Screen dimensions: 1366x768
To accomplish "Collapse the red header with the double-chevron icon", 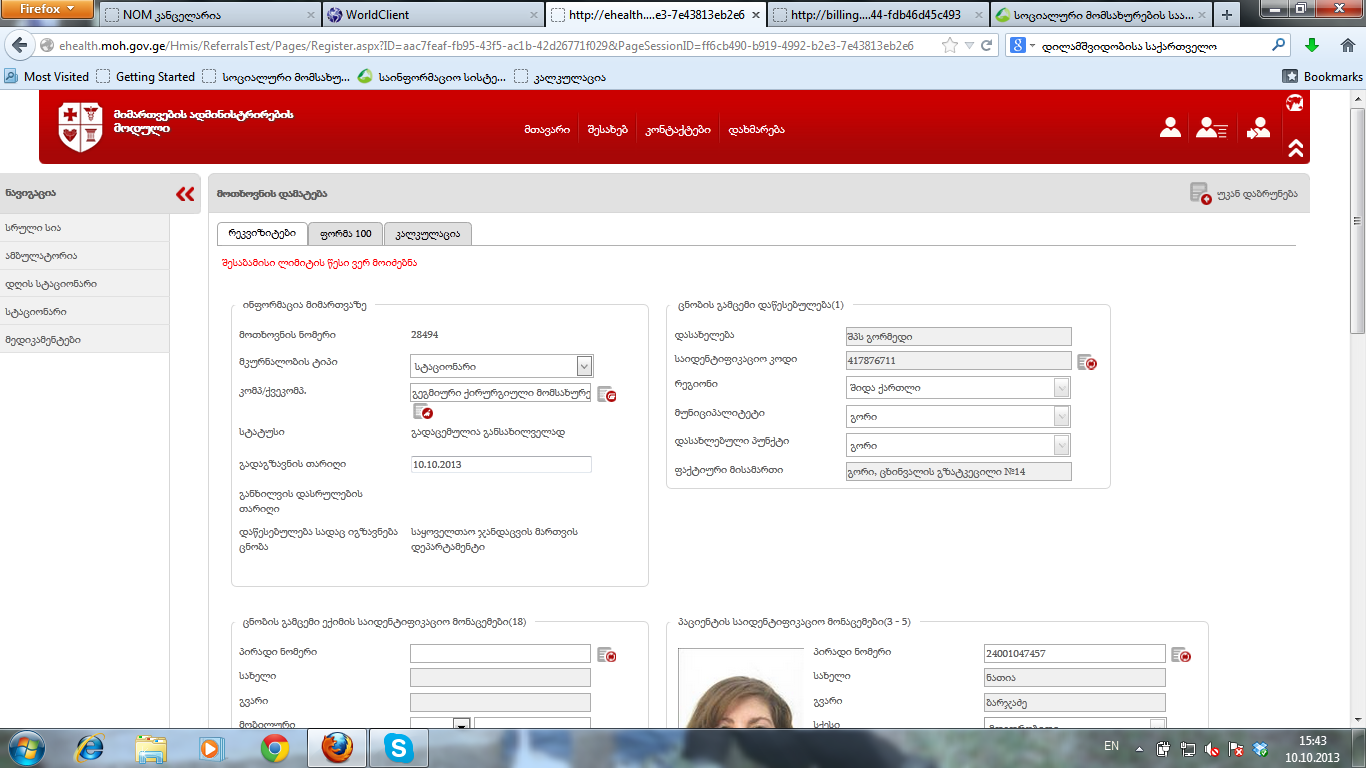I will click(1295, 148).
